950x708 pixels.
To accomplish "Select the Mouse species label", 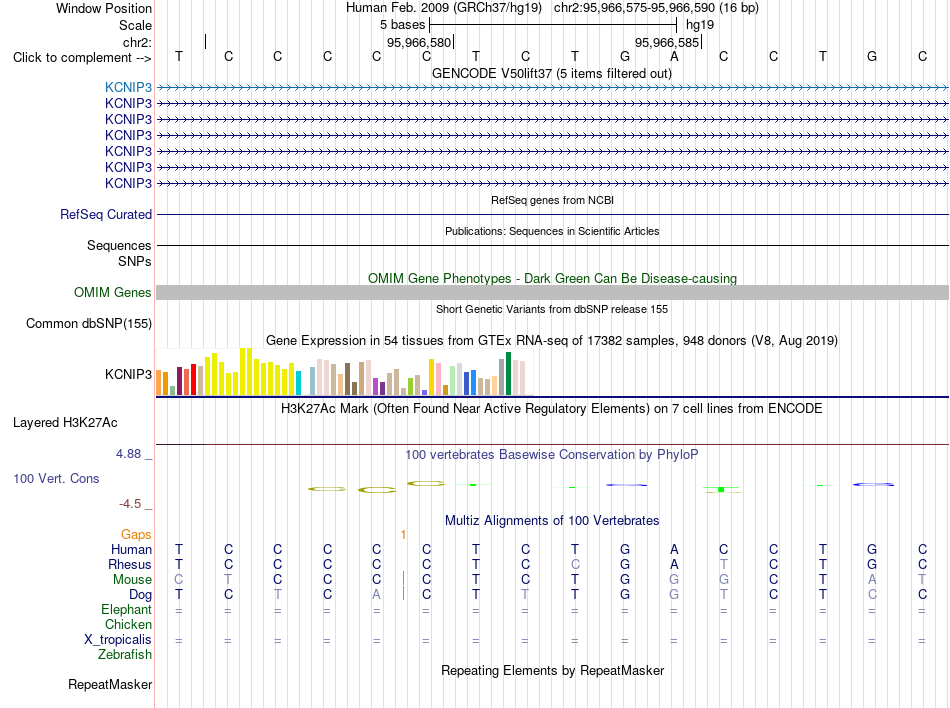I will point(131,580).
